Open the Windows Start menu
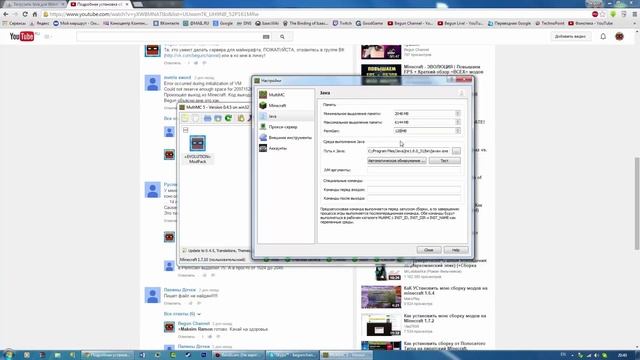The width and height of the screenshot is (640, 360). point(9,355)
